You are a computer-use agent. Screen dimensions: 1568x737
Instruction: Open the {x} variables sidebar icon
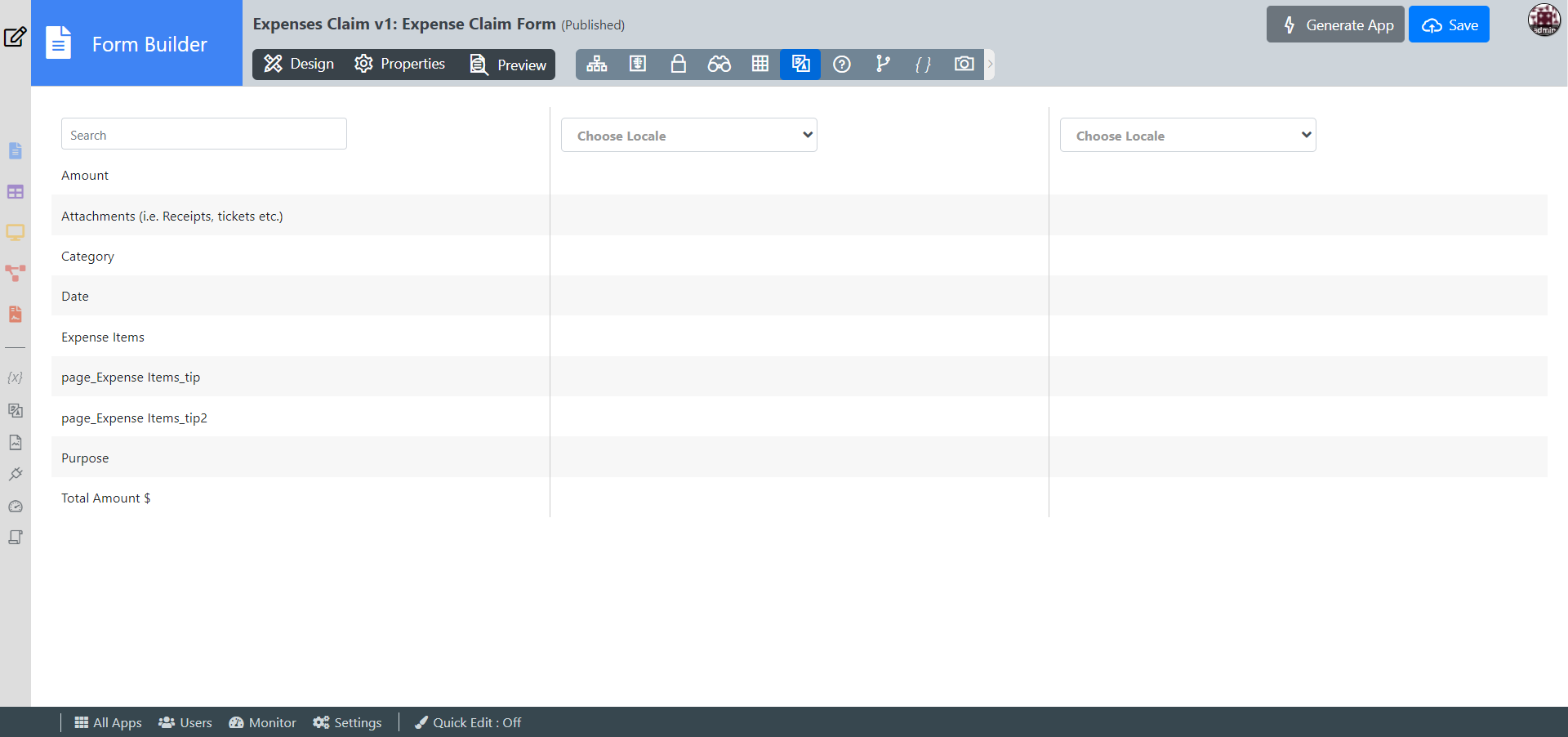16,377
